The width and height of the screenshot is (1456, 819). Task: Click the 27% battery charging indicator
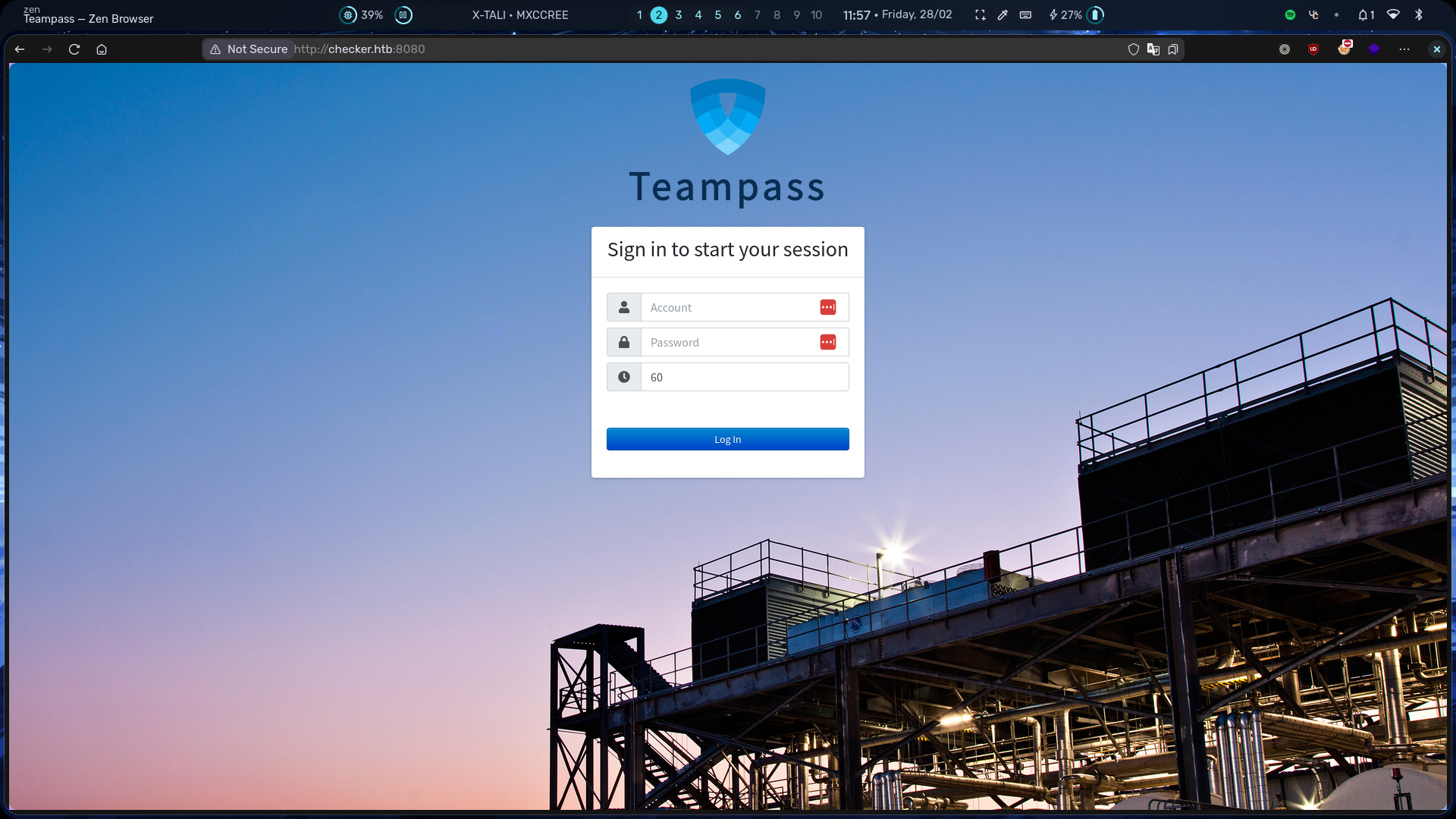point(1076,15)
